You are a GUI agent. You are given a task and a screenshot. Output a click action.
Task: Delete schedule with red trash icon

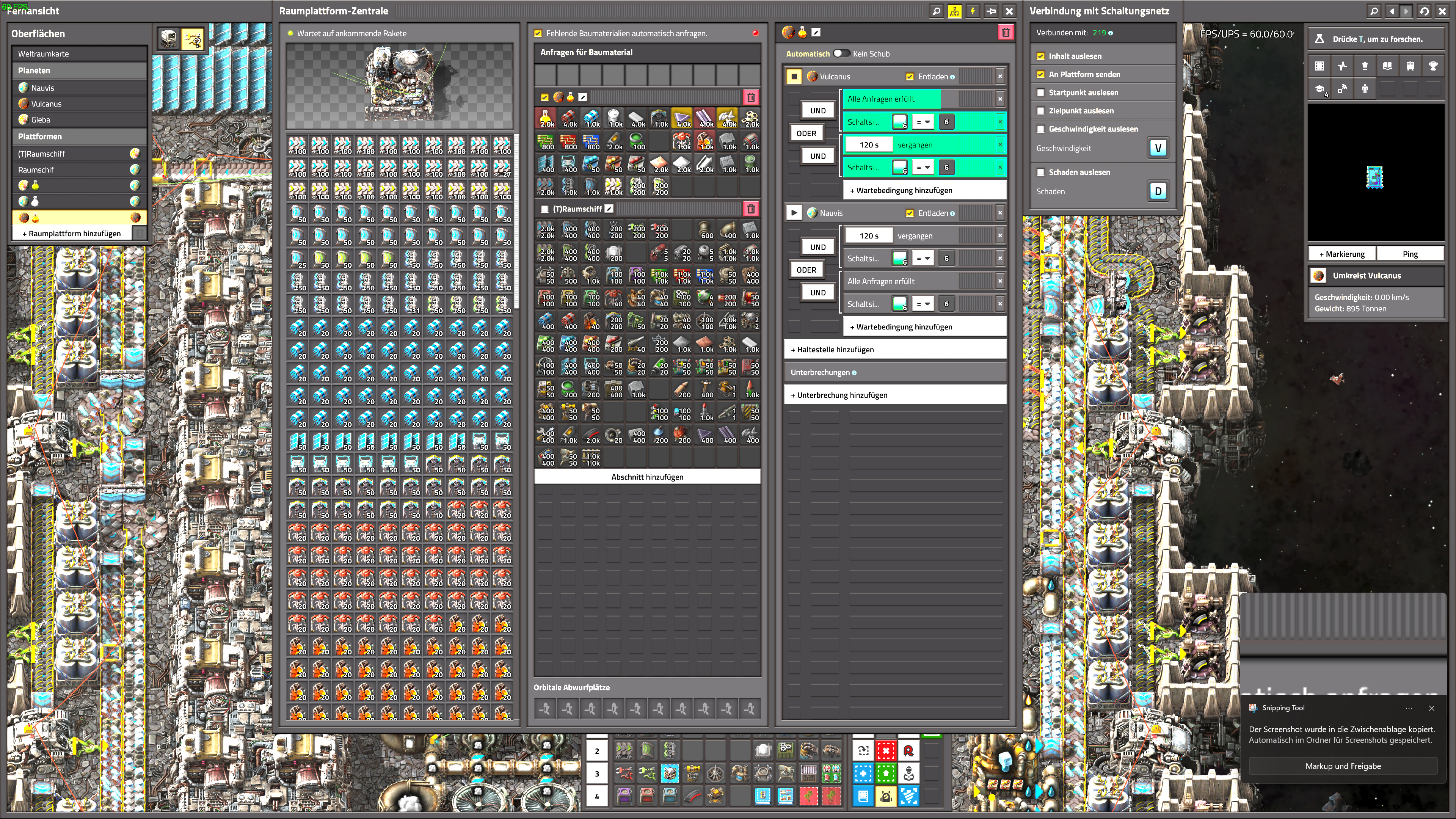tap(1006, 32)
